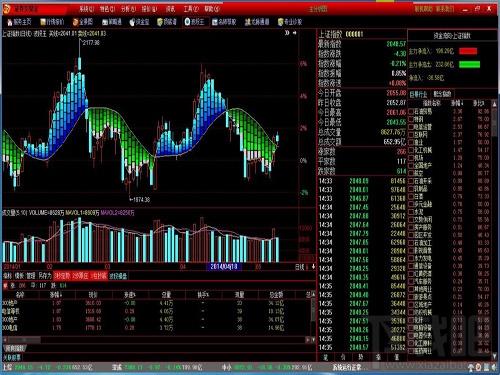Click the 另存为 button under the chart
Viewport: 500px width, 375px height.
pyautogui.click(x=44, y=276)
